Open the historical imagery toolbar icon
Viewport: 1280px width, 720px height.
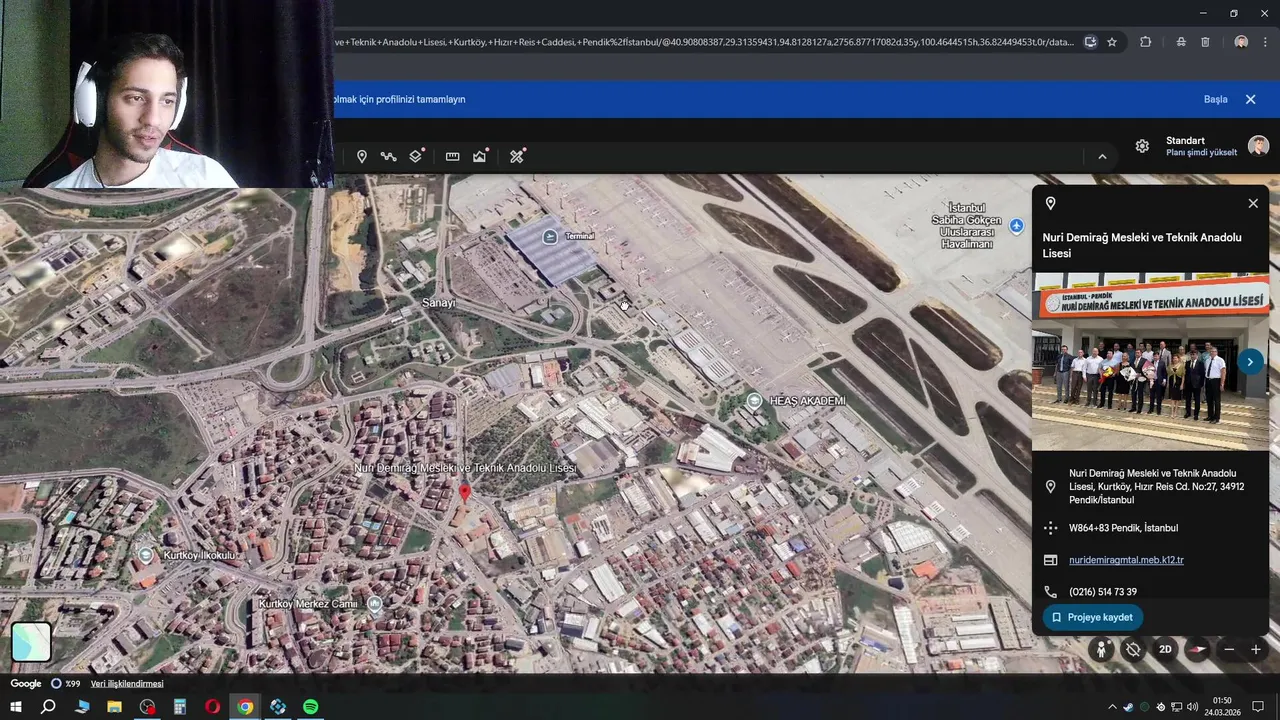(480, 157)
